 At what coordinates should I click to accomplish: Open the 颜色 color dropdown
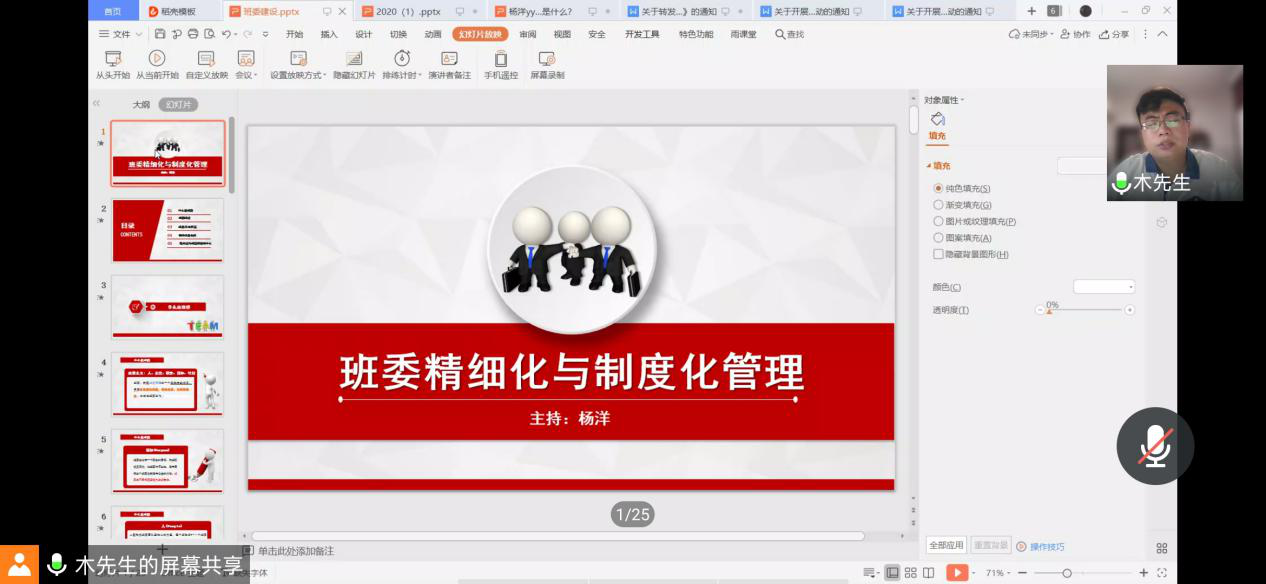[x=1103, y=287]
